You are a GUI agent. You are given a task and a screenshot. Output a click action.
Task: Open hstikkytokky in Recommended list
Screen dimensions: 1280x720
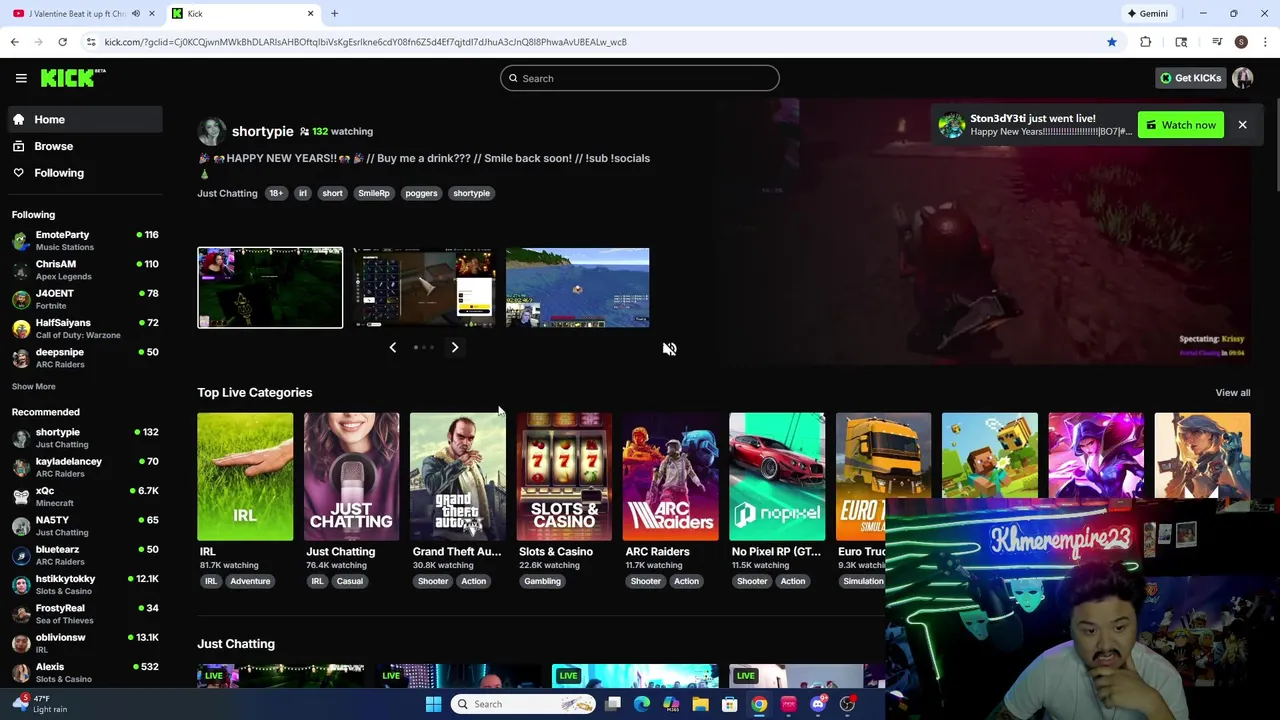pos(84,584)
